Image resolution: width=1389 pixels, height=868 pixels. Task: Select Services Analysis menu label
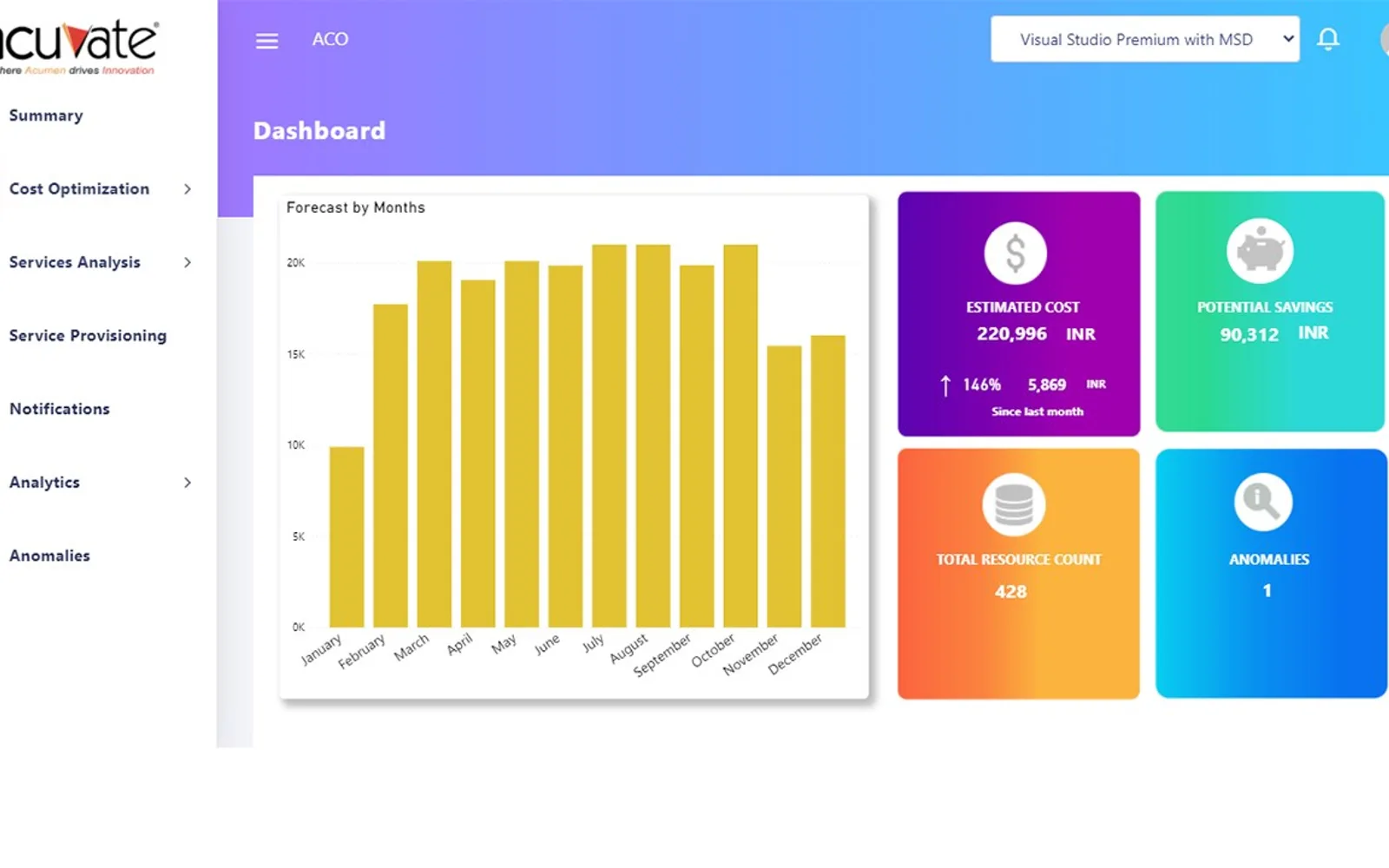[x=75, y=262]
